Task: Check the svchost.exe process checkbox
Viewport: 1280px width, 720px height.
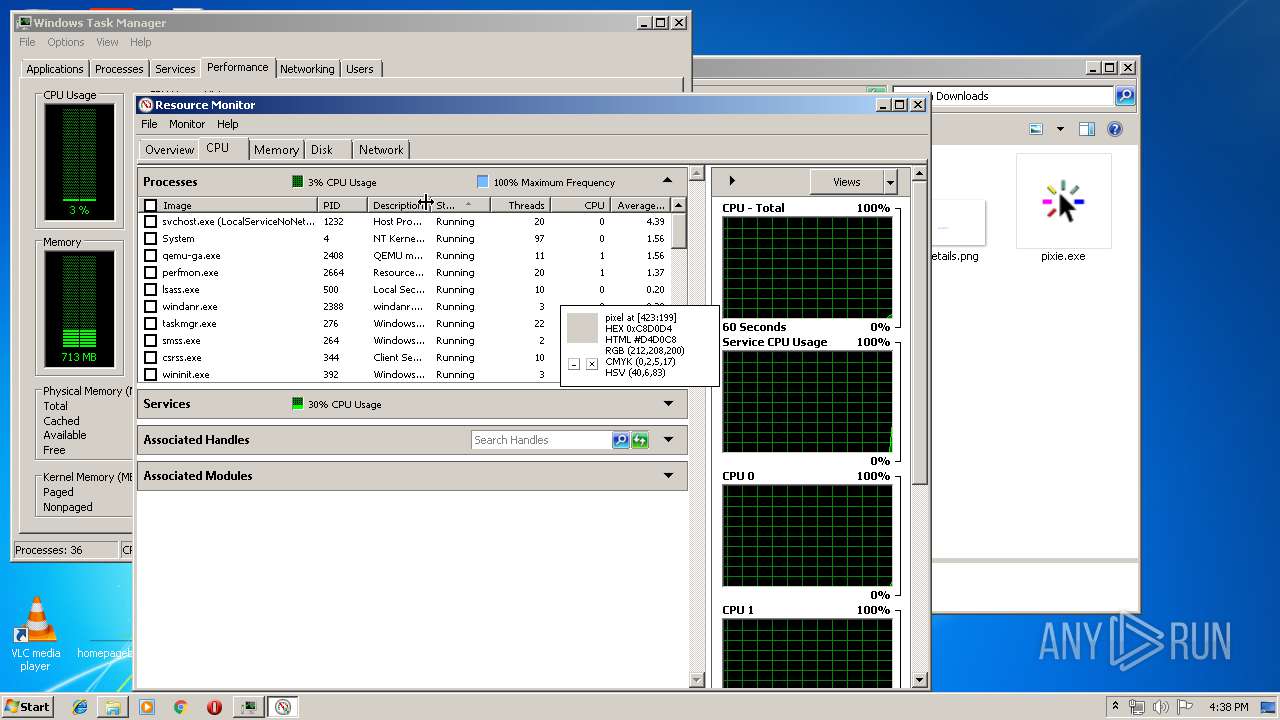Action: pyautogui.click(x=150, y=222)
